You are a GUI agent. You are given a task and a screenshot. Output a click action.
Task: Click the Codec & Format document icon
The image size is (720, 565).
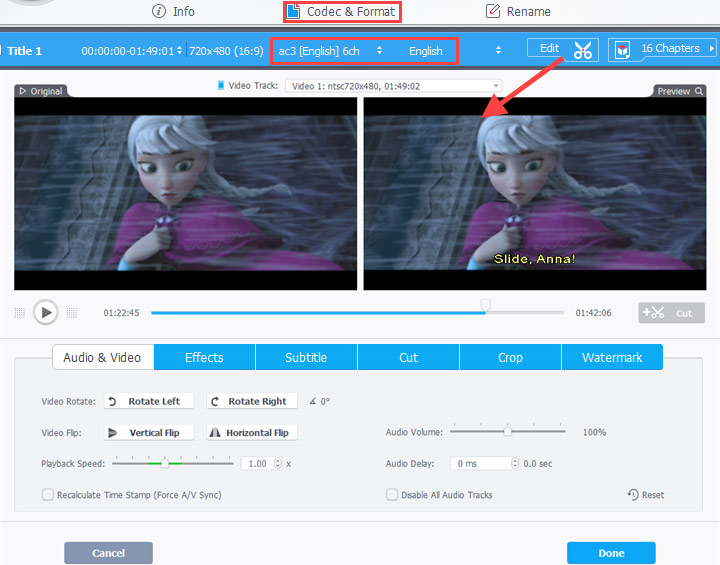pos(293,11)
